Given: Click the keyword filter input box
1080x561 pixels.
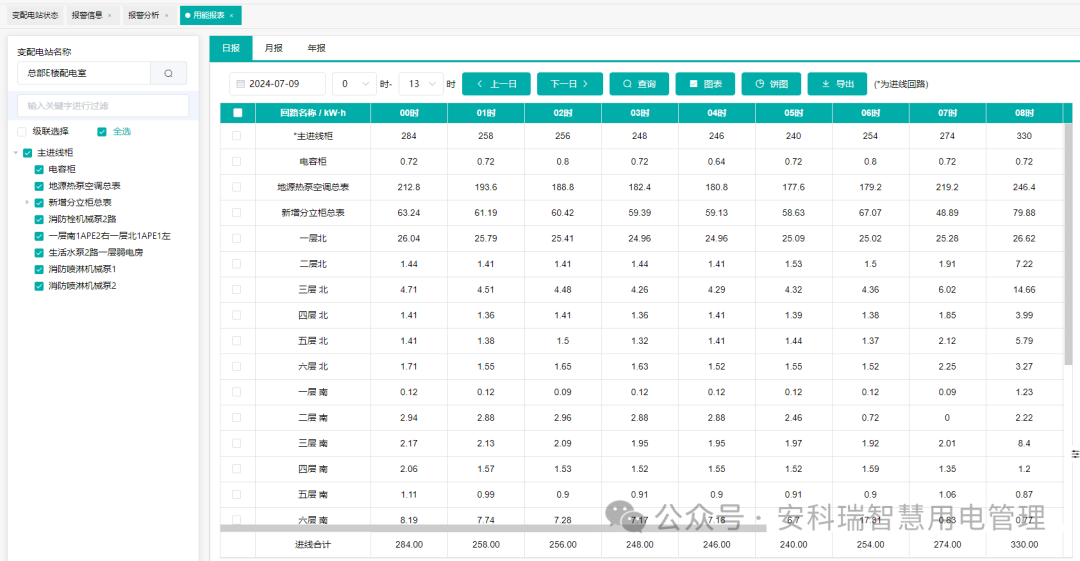Looking at the screenshot, I should click(x=103, y=105).
